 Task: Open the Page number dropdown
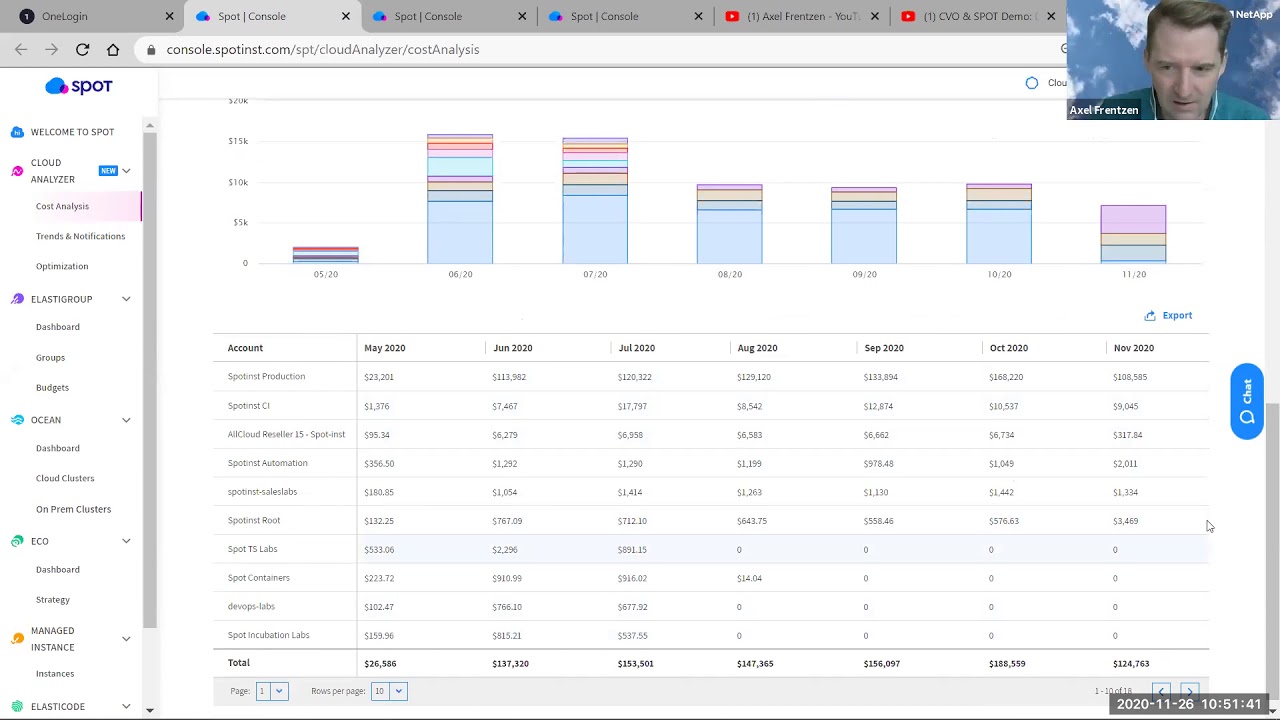pos(272,691)
